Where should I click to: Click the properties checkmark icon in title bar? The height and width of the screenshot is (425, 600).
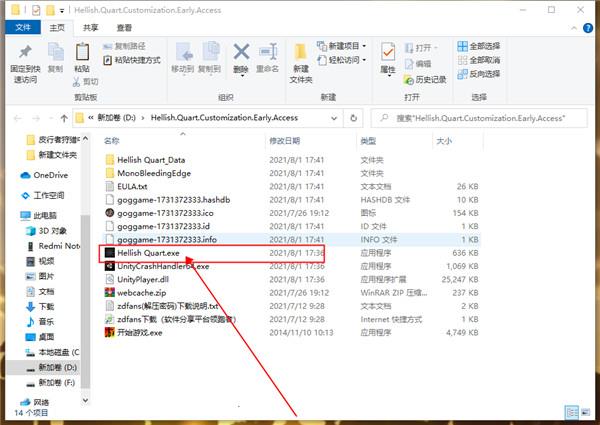click(x=36, y=10)
